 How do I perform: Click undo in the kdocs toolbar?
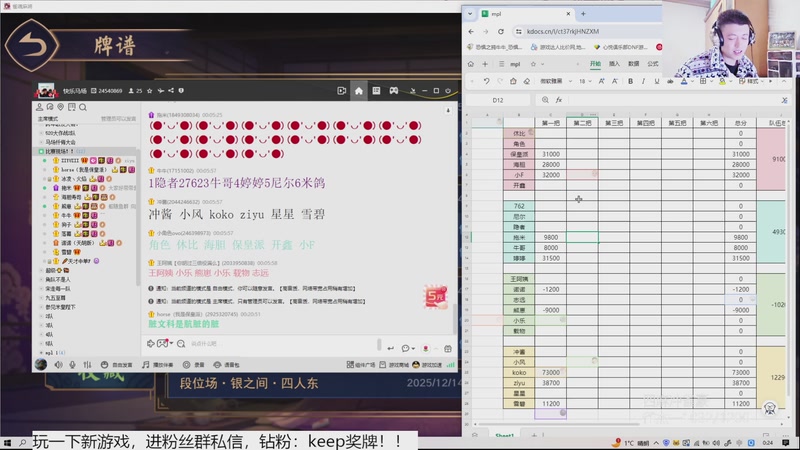(486, 81)
